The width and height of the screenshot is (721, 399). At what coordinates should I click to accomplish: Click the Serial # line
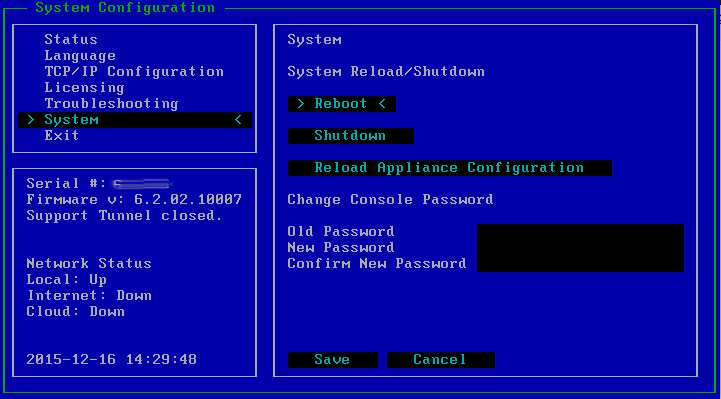coord(98,184)
